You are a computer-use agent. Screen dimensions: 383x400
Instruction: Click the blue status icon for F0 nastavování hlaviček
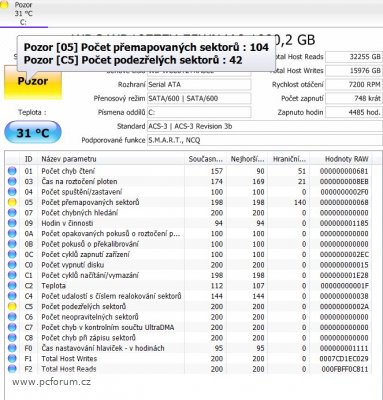(12, 348)
